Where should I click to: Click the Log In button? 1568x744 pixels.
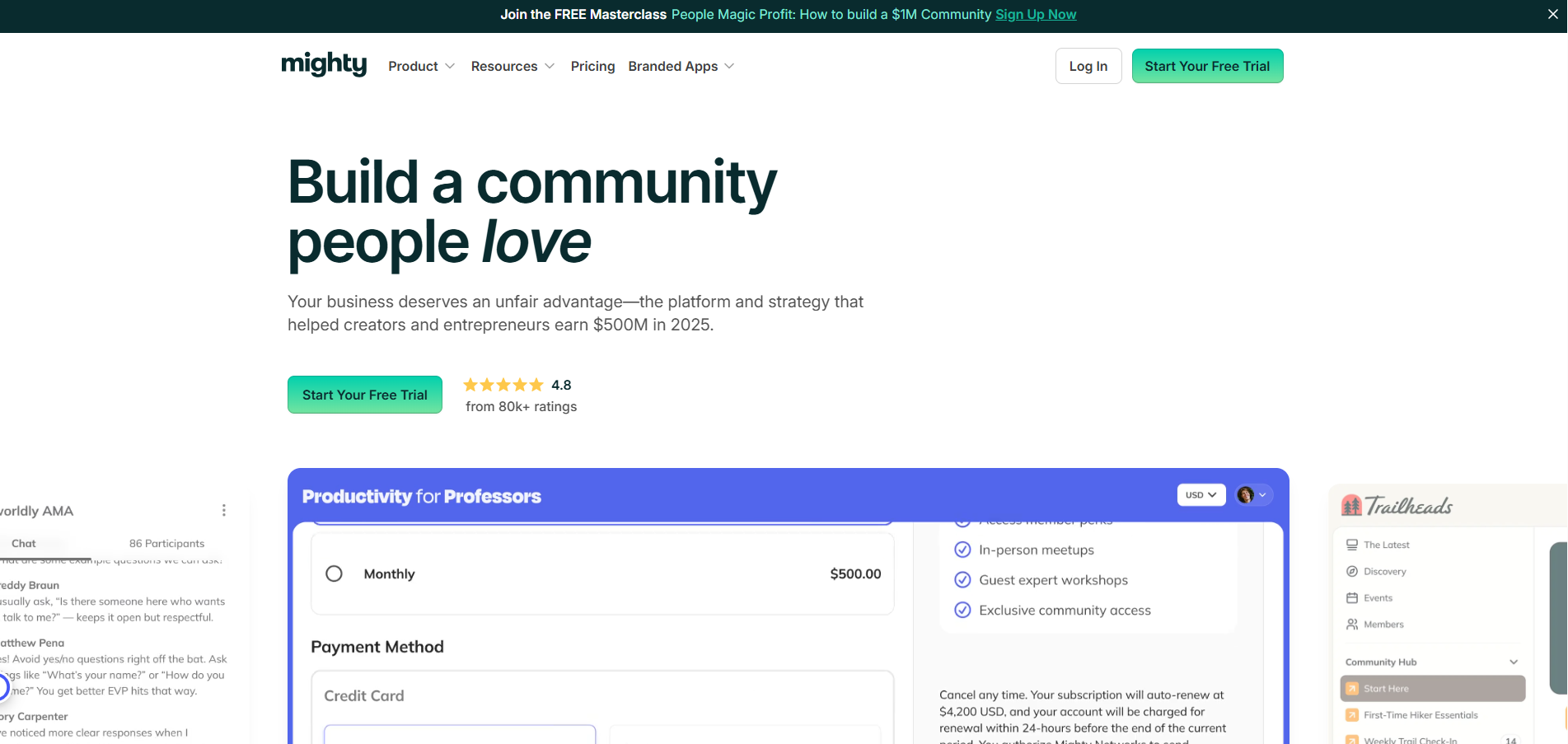(x=1088, y=66)
